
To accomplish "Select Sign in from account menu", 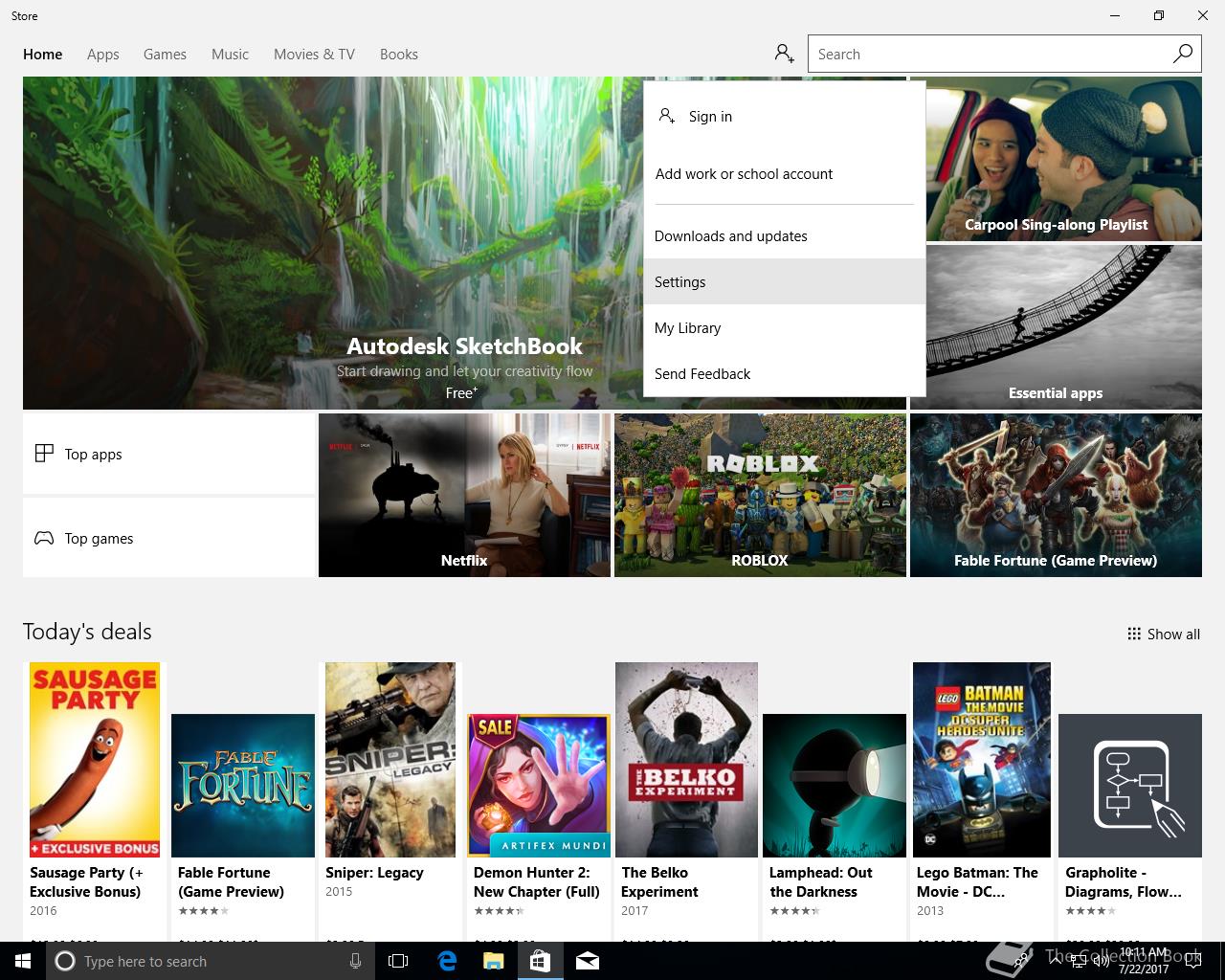I will point(785,116).
